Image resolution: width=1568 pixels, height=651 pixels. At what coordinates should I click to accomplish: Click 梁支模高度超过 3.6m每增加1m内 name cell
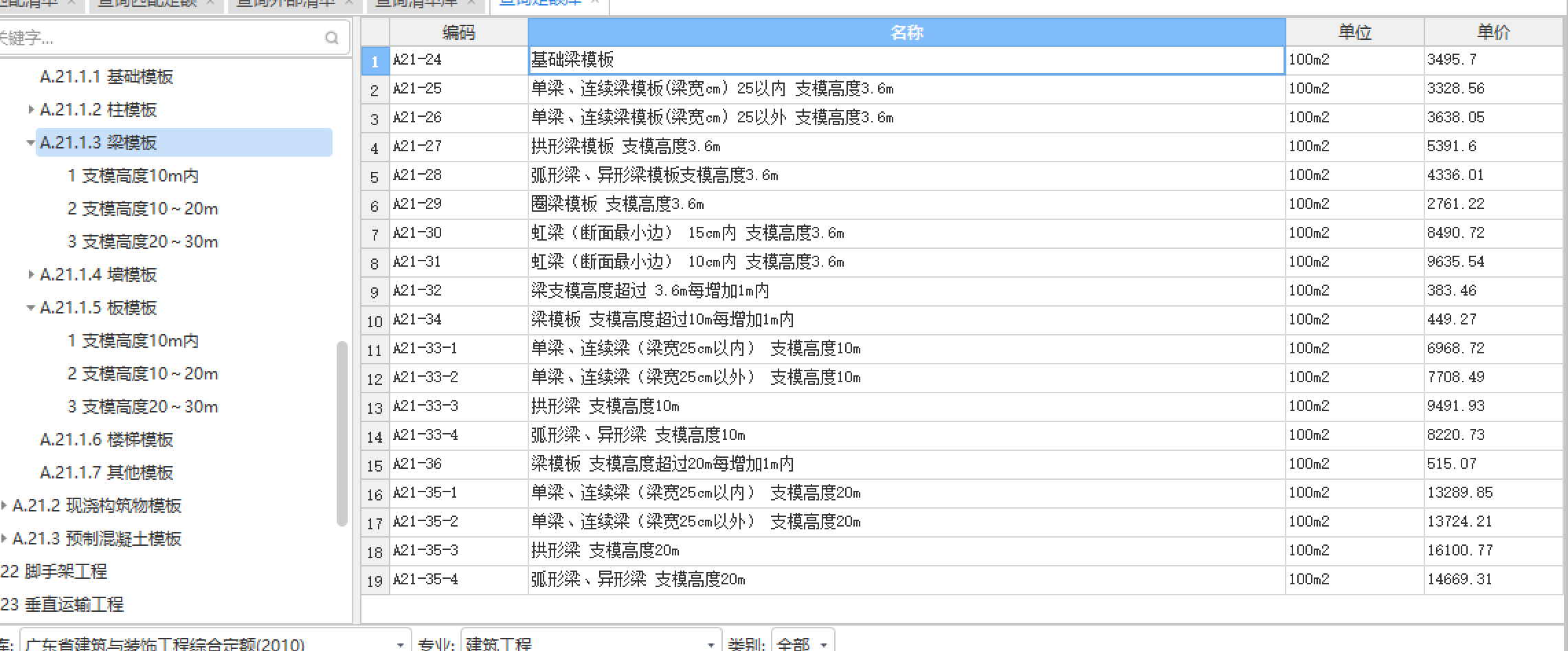tap(906, 291)
